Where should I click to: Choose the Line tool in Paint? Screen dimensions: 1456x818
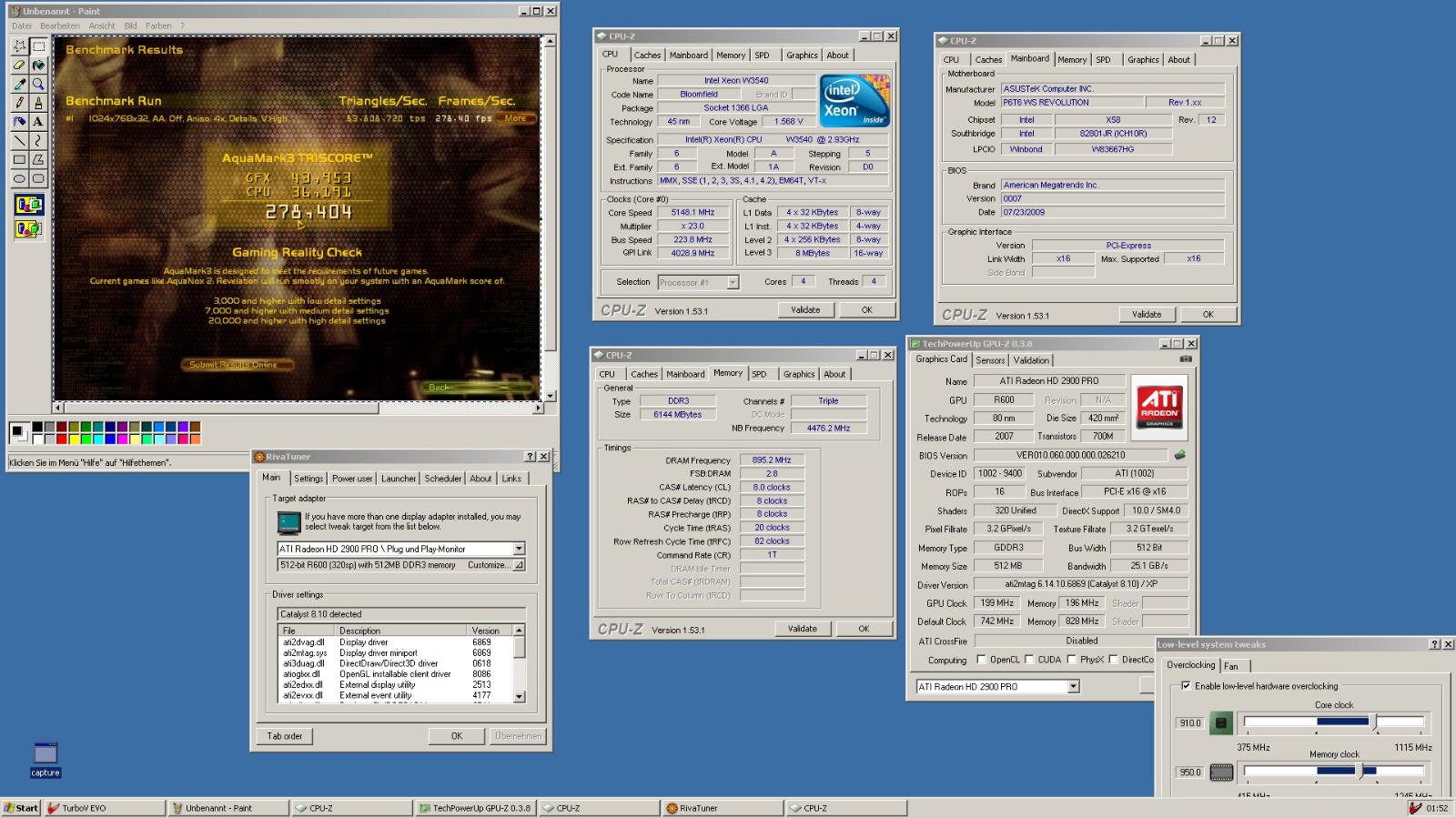(19, 140)
